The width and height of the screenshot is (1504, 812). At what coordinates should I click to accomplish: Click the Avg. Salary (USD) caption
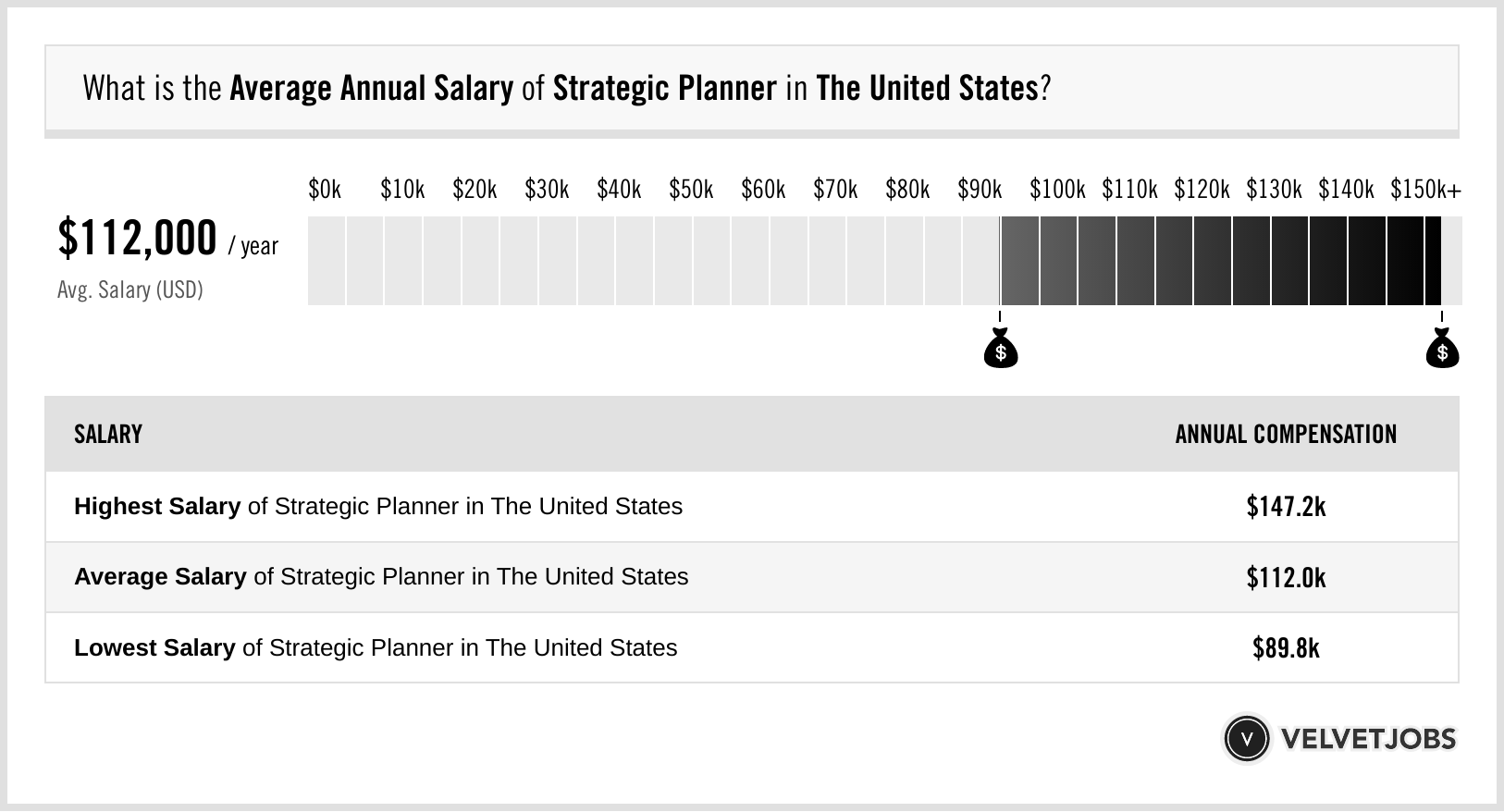pyautogui.click(x=130, y=290)
